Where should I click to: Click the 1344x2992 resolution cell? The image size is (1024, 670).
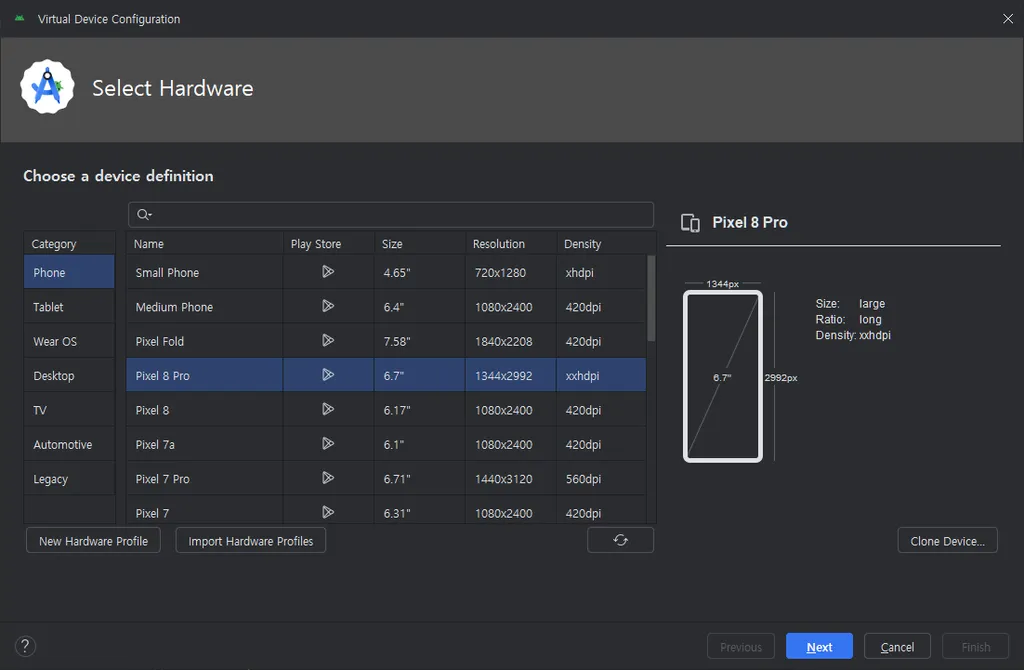pos(511,375)
